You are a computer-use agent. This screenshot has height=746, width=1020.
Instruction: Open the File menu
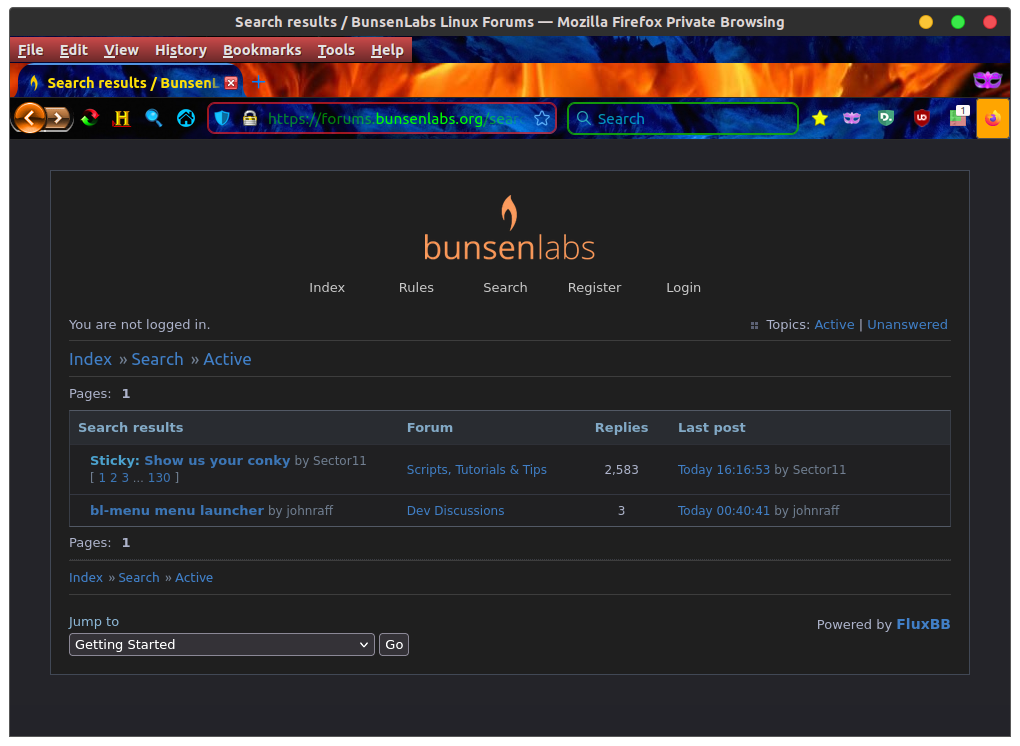[31, 50]
